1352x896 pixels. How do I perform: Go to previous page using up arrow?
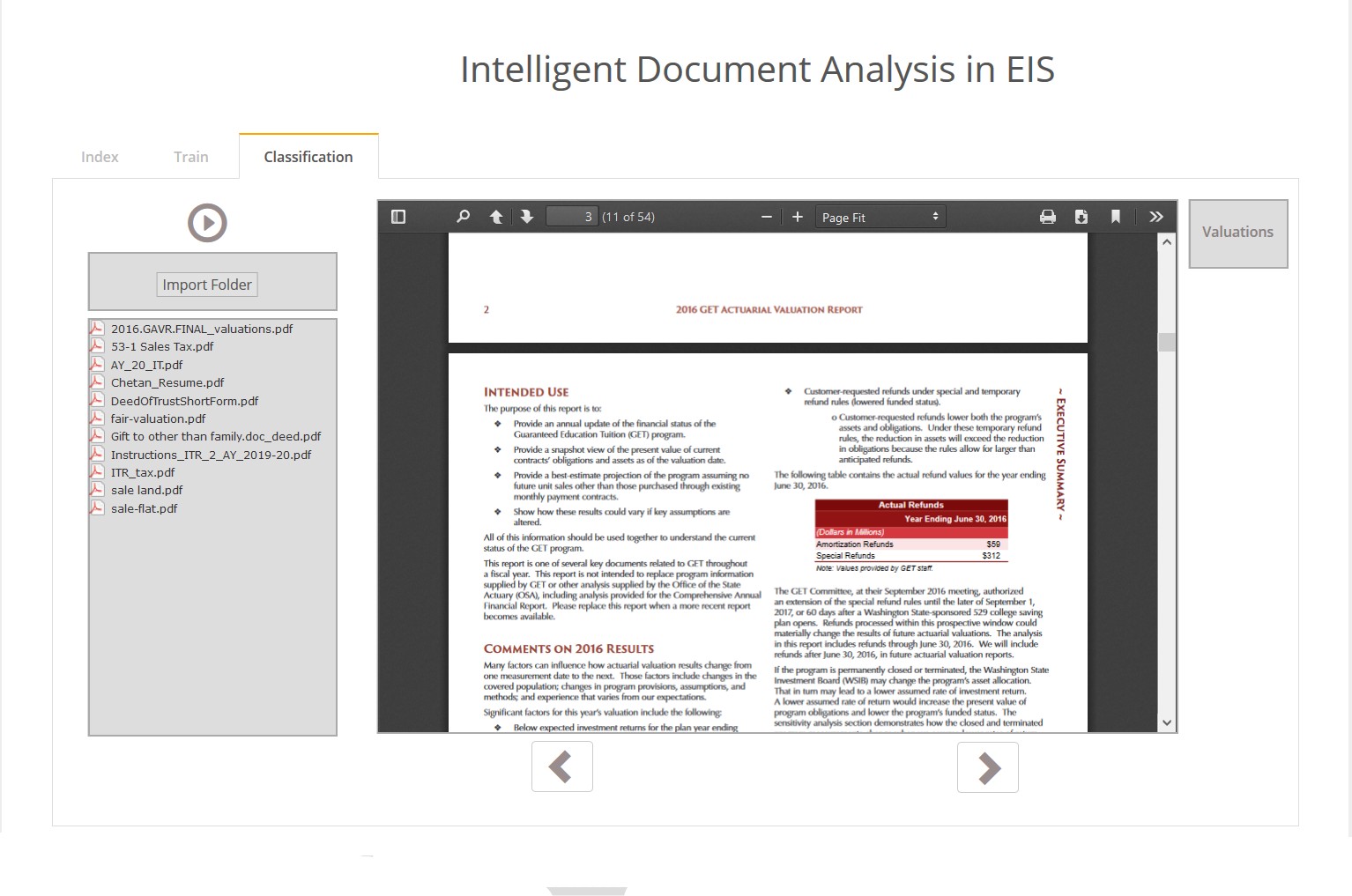[x=496, y=217]
